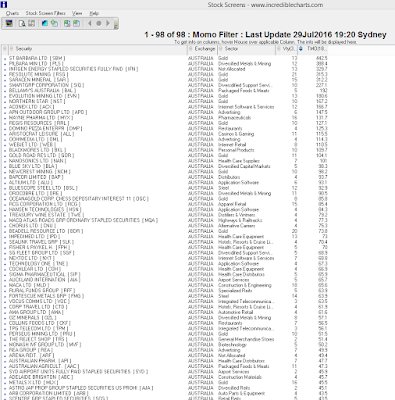395x400 pixels.
Task: Sort by the Exchange column header
Action: pyautogui.click(x=202, y=49)
